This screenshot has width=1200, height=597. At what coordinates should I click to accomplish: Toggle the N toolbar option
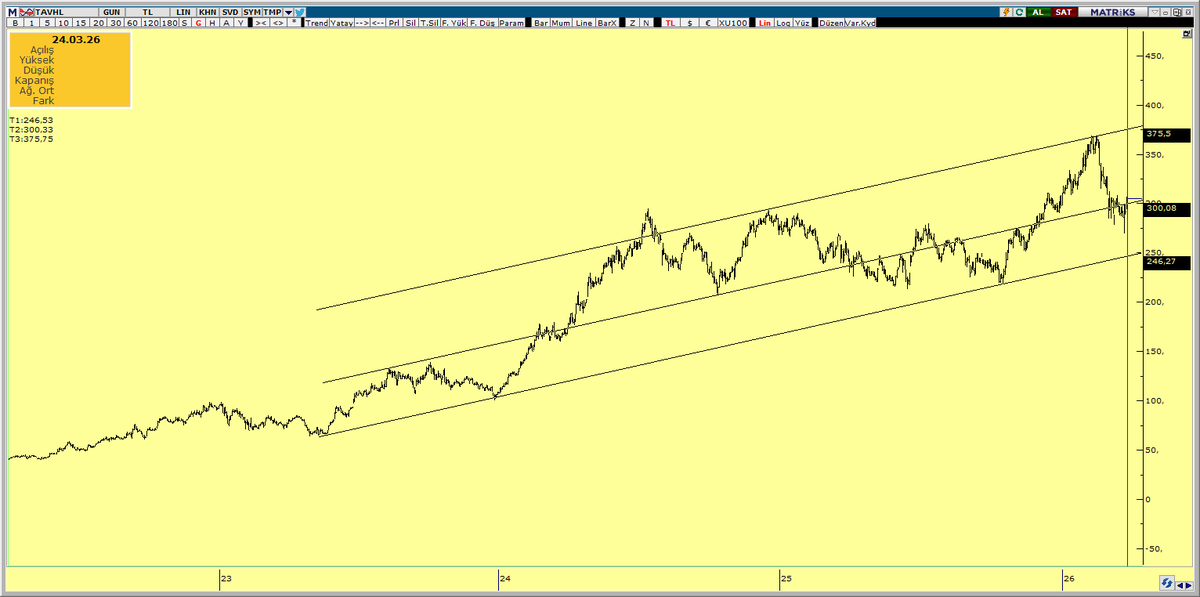[x=646, y=22]
